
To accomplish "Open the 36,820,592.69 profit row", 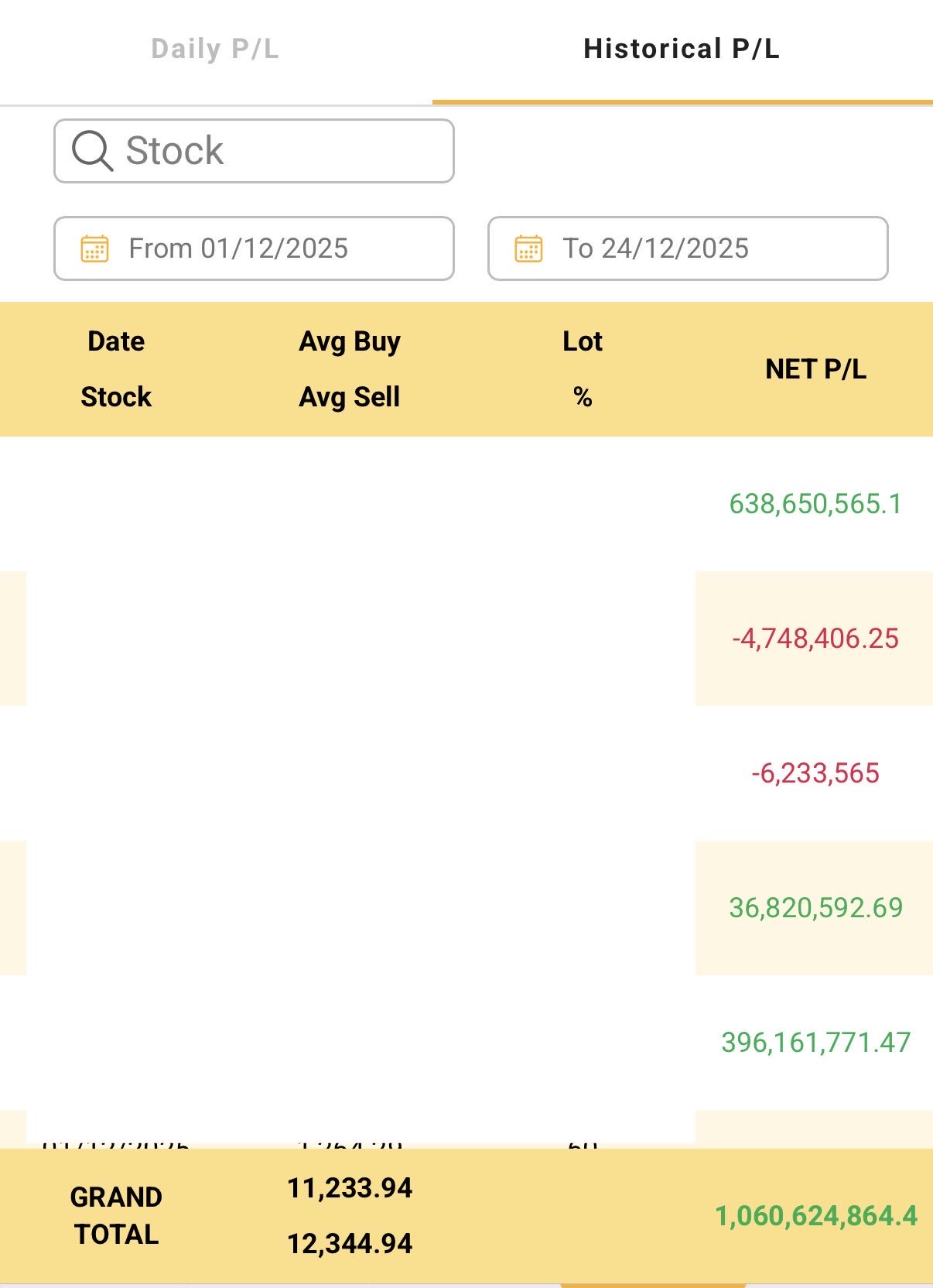I will 815,908.
